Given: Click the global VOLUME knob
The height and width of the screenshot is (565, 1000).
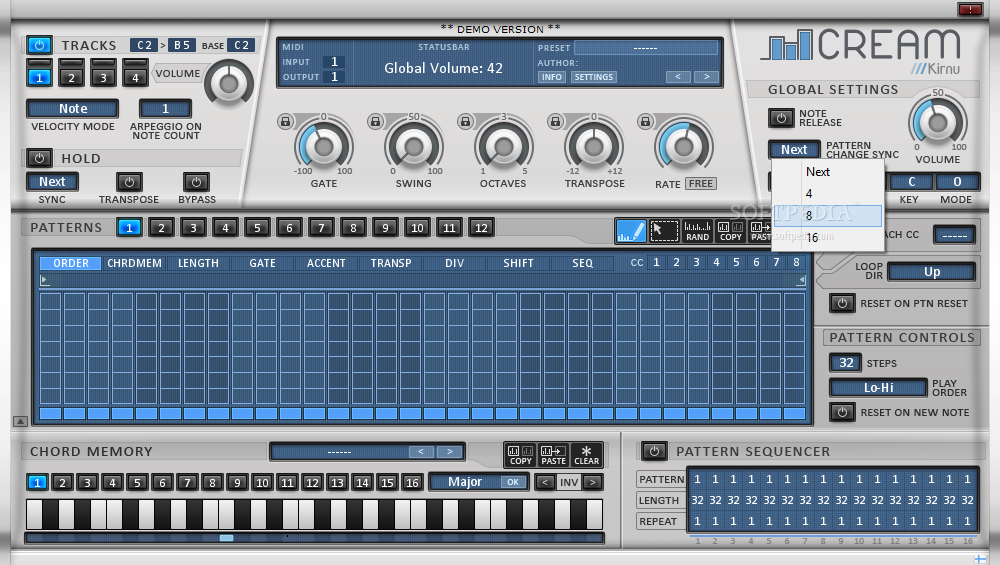Looking at the screenshot, I should 938,122.
